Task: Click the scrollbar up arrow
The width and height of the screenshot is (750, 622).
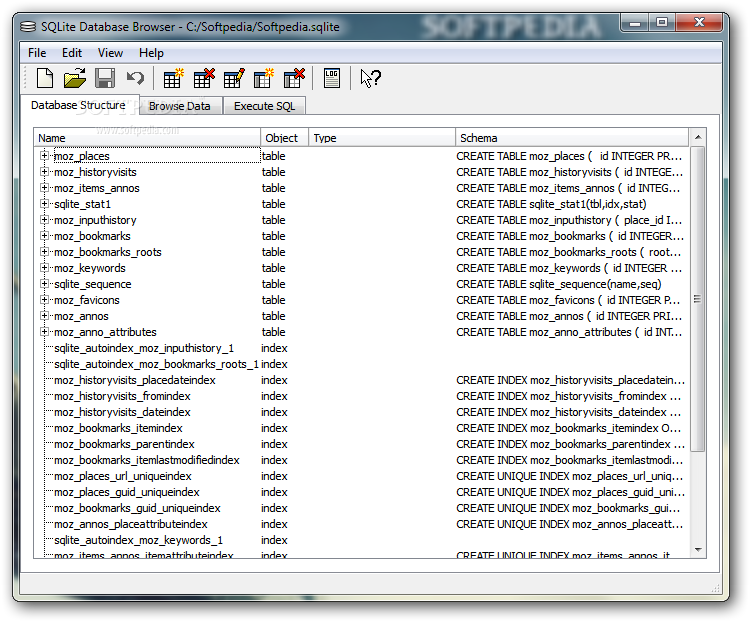Action: click(x=698, y=137)
